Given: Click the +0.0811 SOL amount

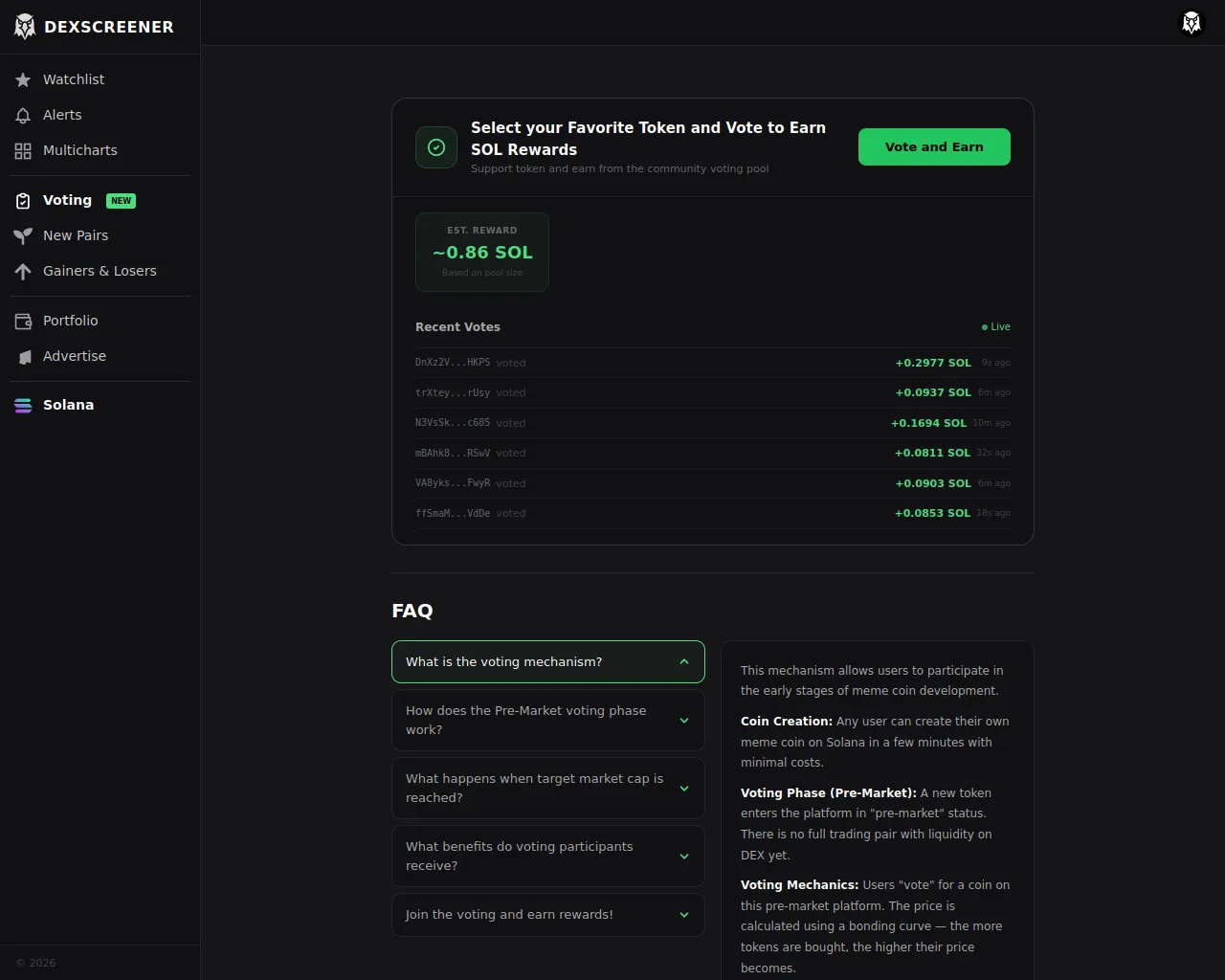Looking at the screenshot, I should coord(932,453).
